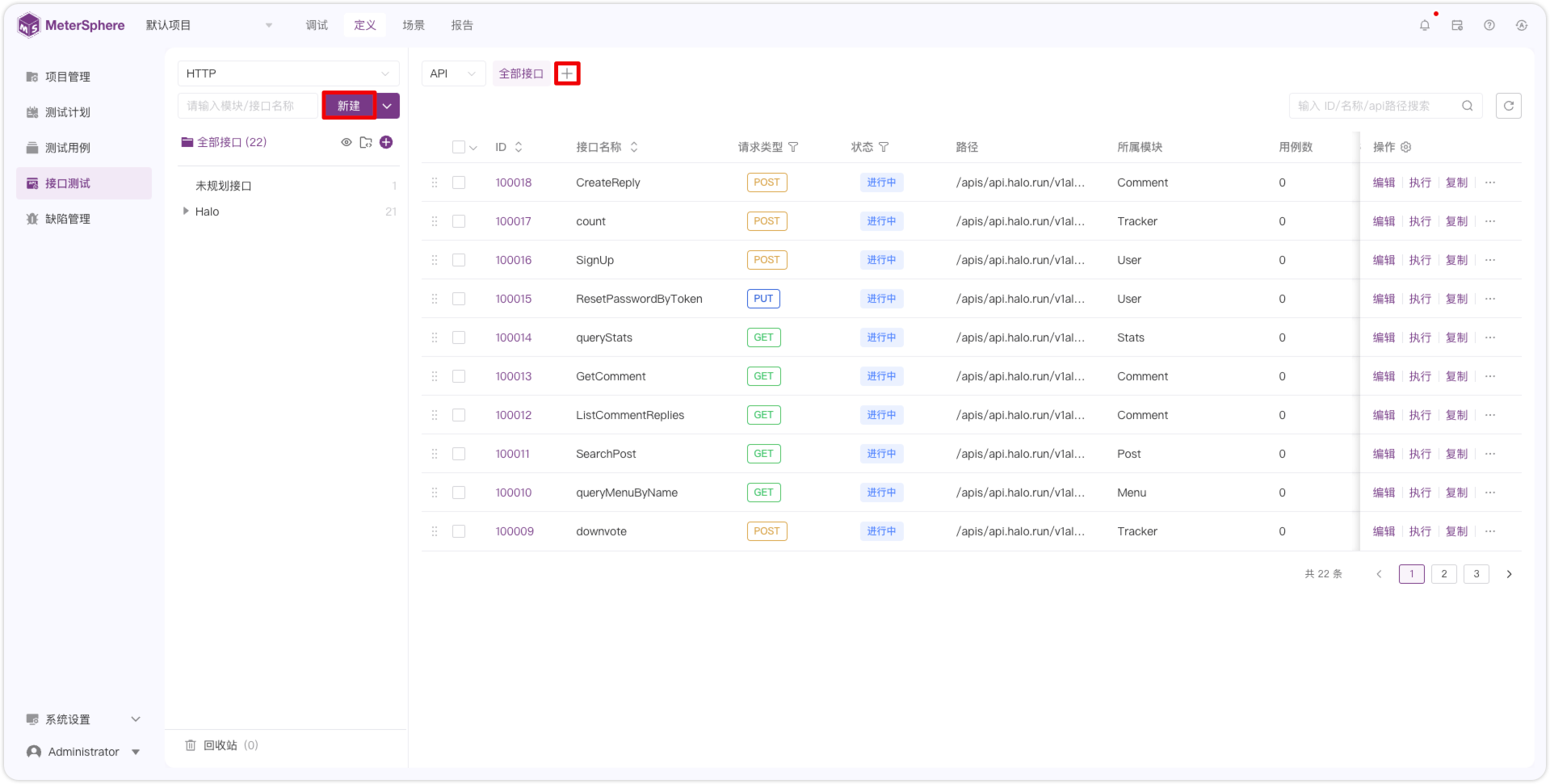This screenshot has width=1550, height=784.
Task: Toggle the eye icon beside 全部接口 (22)
Action: (x=347, y=142)
